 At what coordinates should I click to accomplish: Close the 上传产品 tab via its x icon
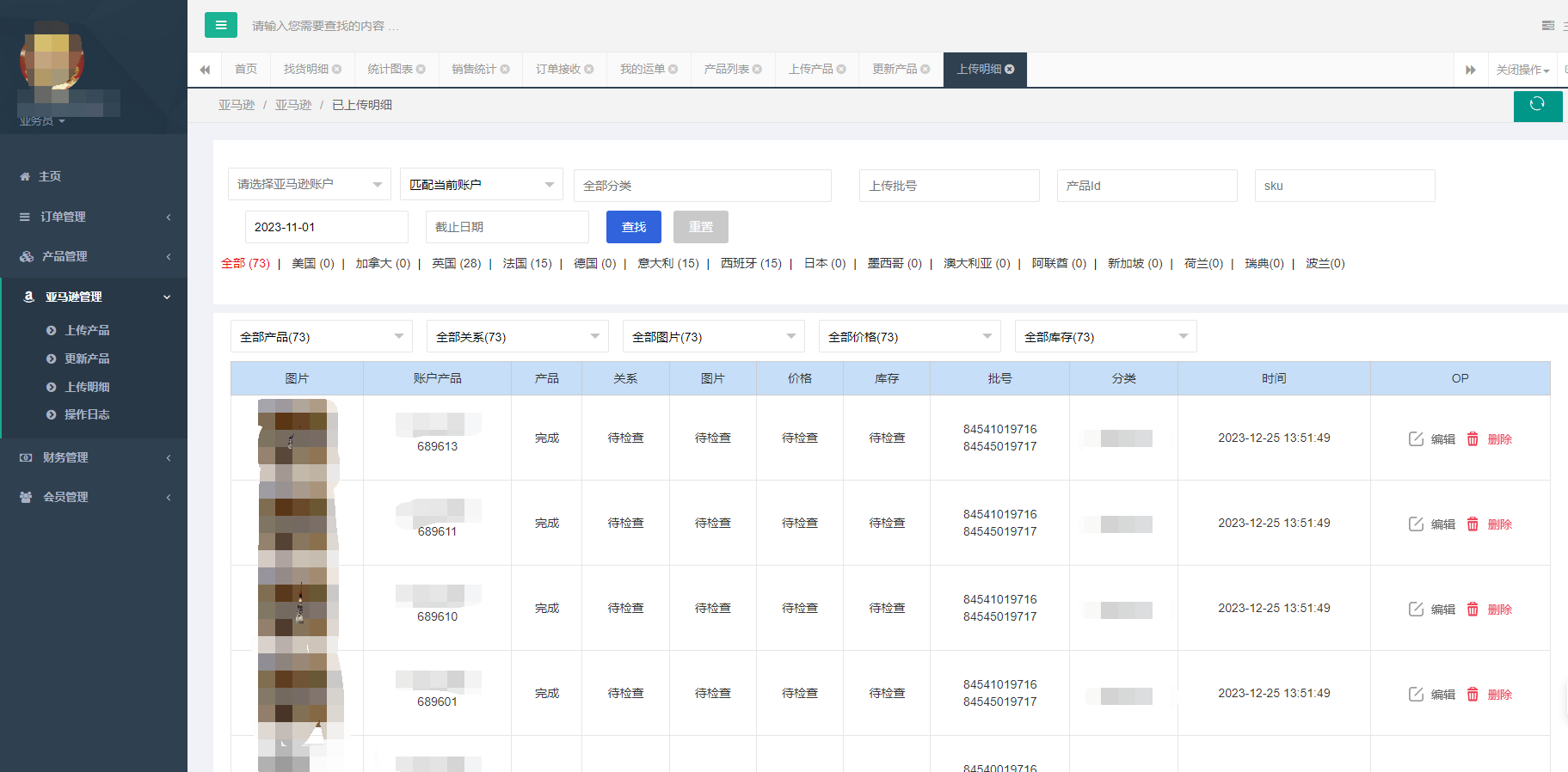pyautogui.click(x=841, y=70)
